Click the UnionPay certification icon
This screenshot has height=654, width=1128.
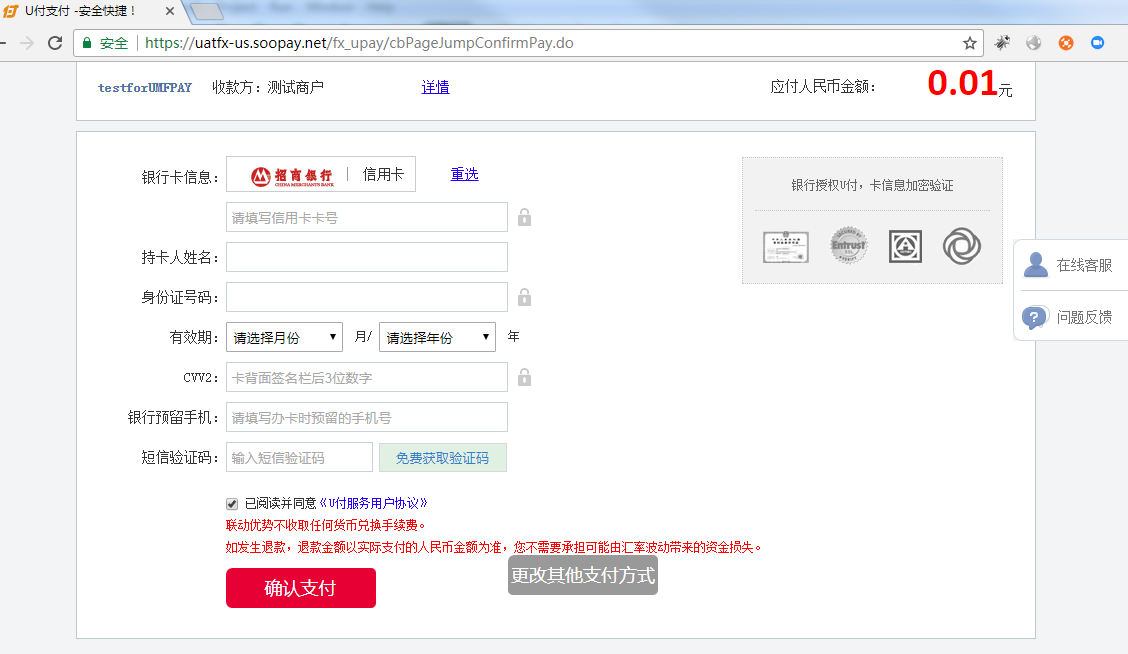tap(905, 246)
